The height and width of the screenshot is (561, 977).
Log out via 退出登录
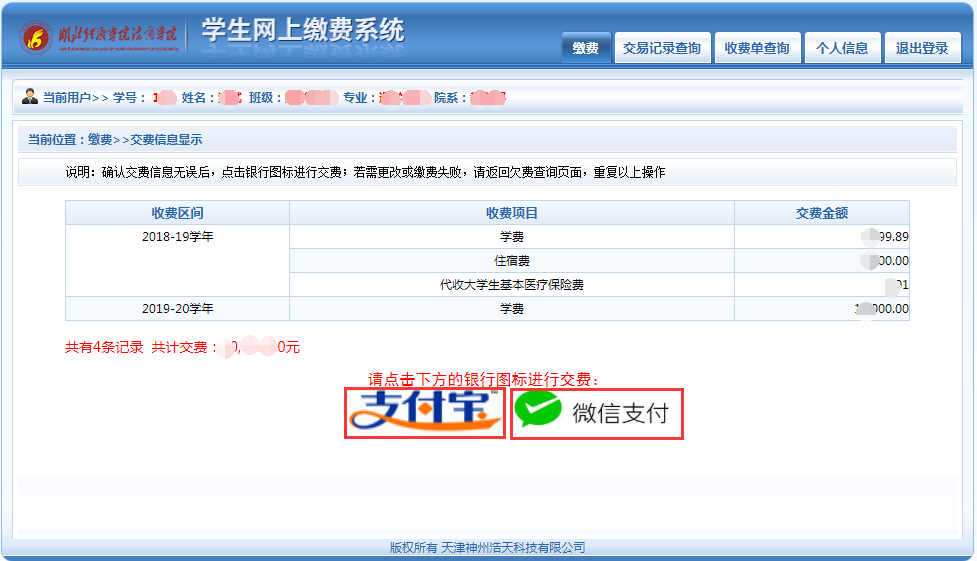click(922, 48)
